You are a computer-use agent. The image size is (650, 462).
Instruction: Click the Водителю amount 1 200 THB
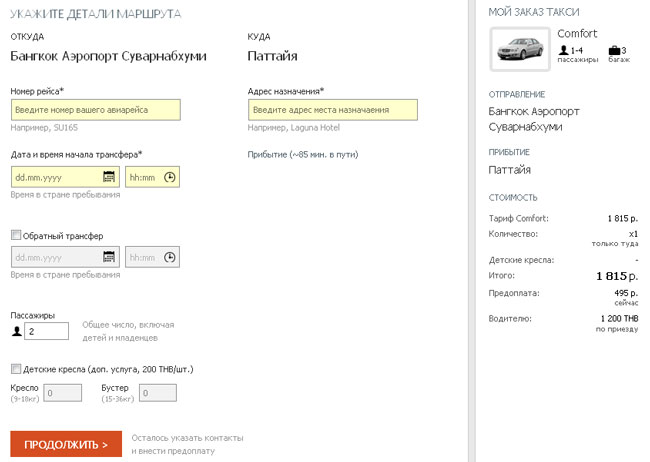[x=619, y=319]
